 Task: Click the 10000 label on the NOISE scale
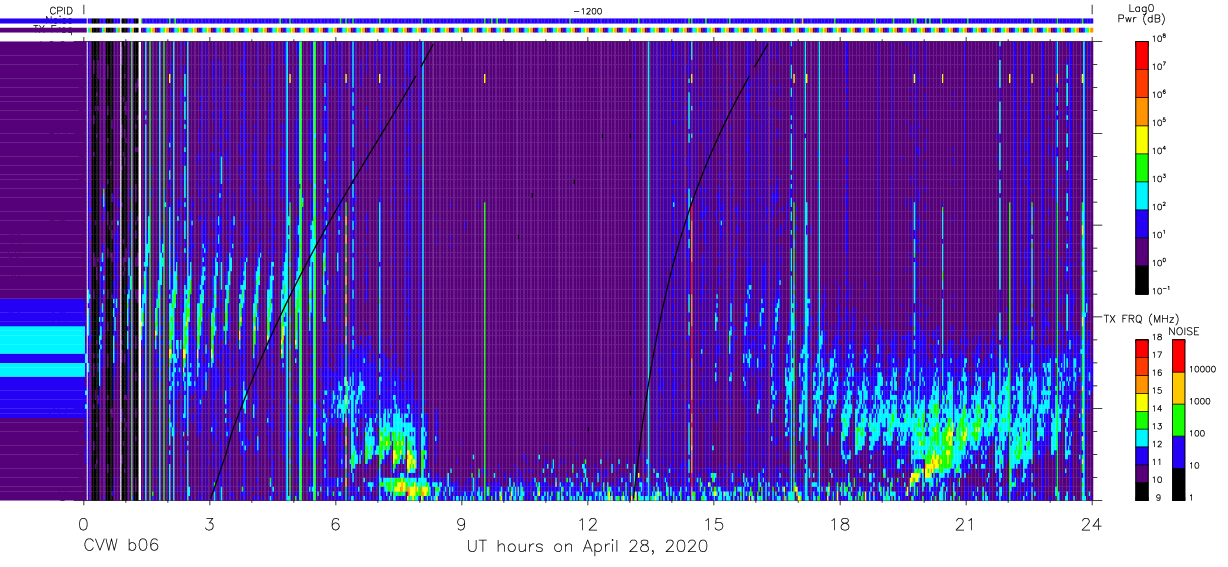coord(1203,370)
